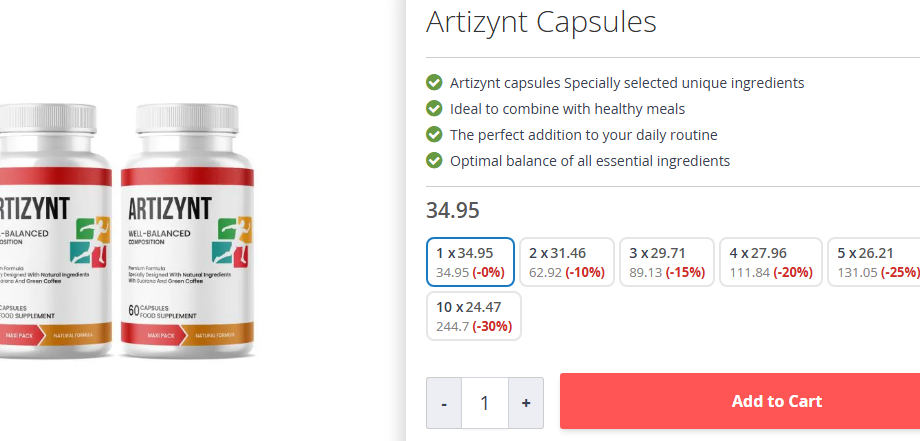Click the red MAXI PACK label on right bottle
The image size is (920, 441).
pyautogui.click(x=151, y=332)
